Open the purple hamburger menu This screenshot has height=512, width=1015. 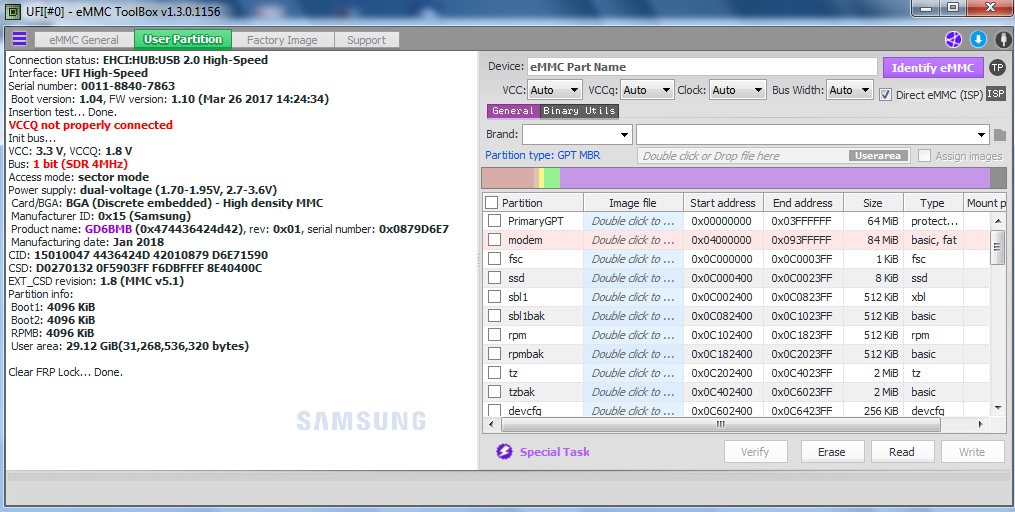(x=19, y=39)
